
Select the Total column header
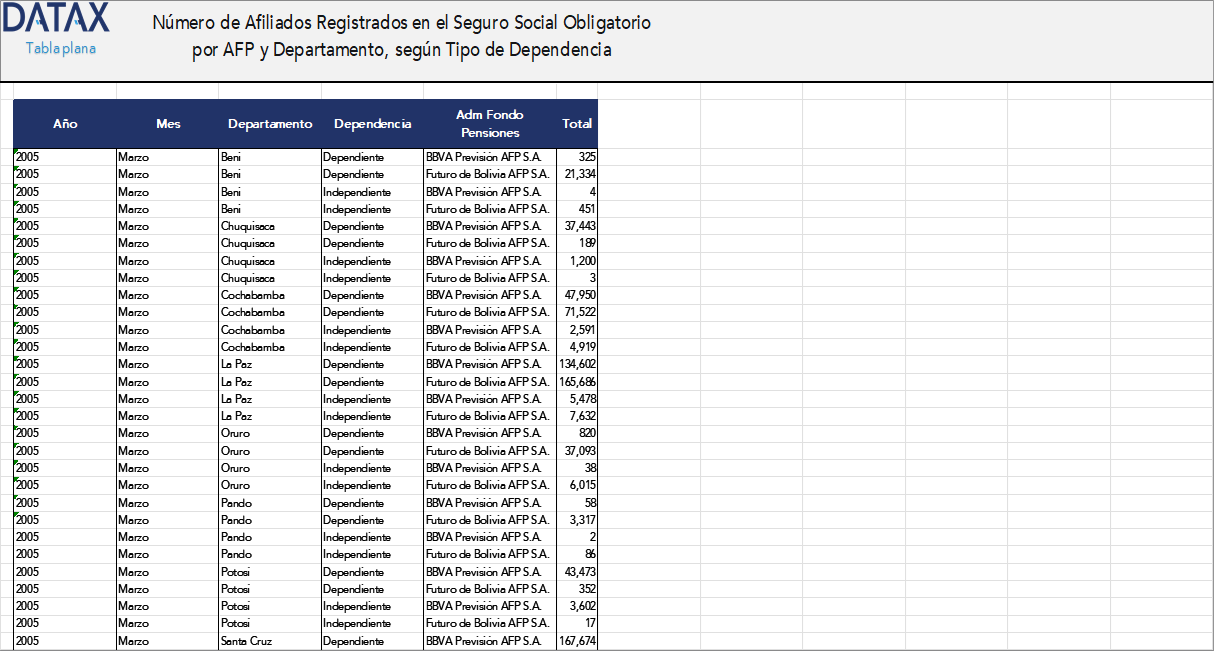pyautogui.click(x=577, y=123)
